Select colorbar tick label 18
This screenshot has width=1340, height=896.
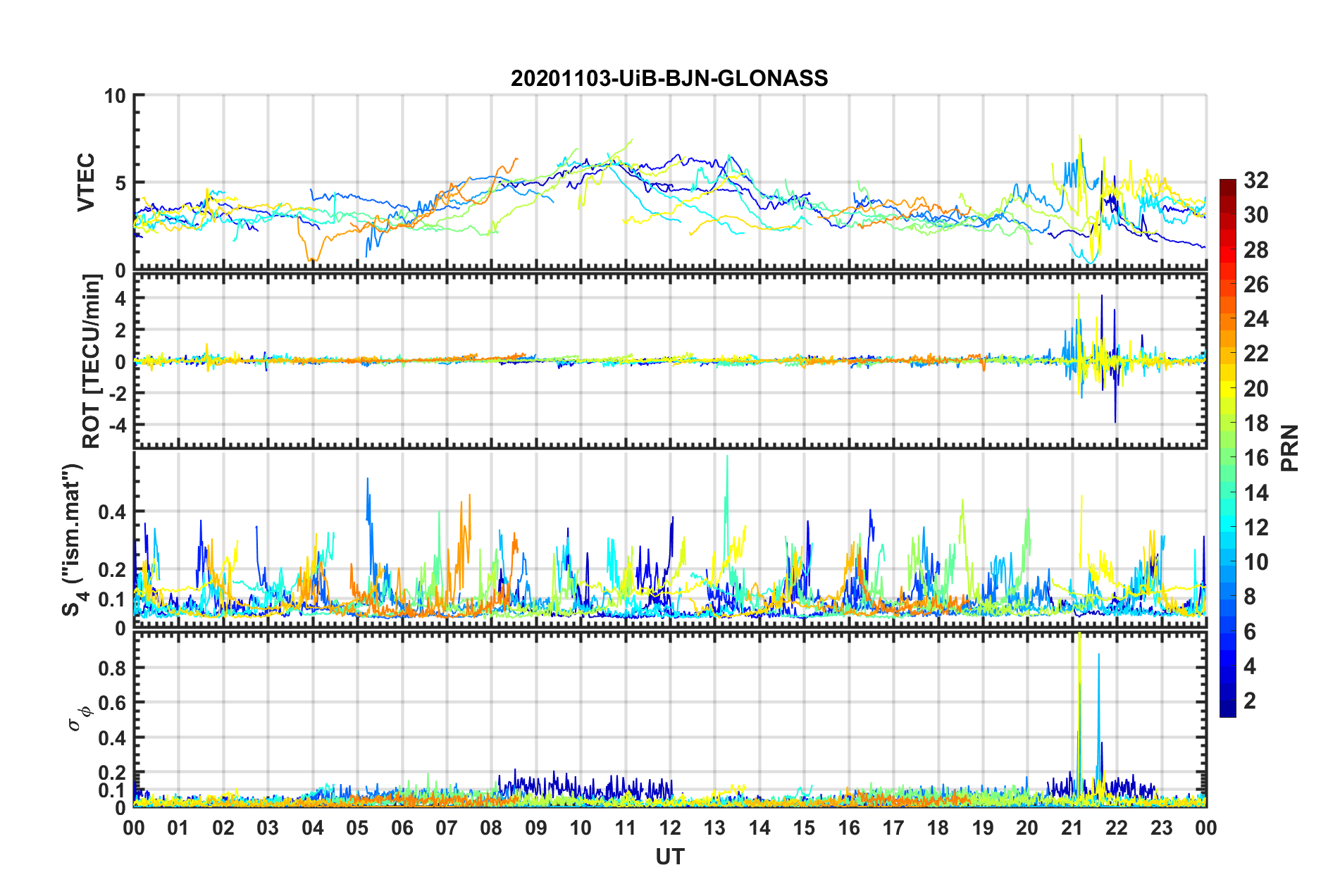[x=1255, y=423]
